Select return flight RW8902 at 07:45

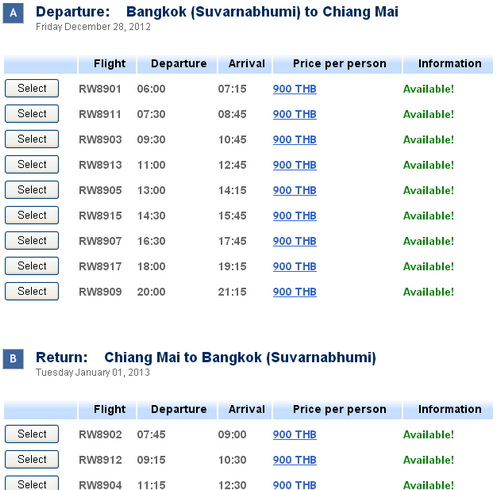click(x=32, y=434)
